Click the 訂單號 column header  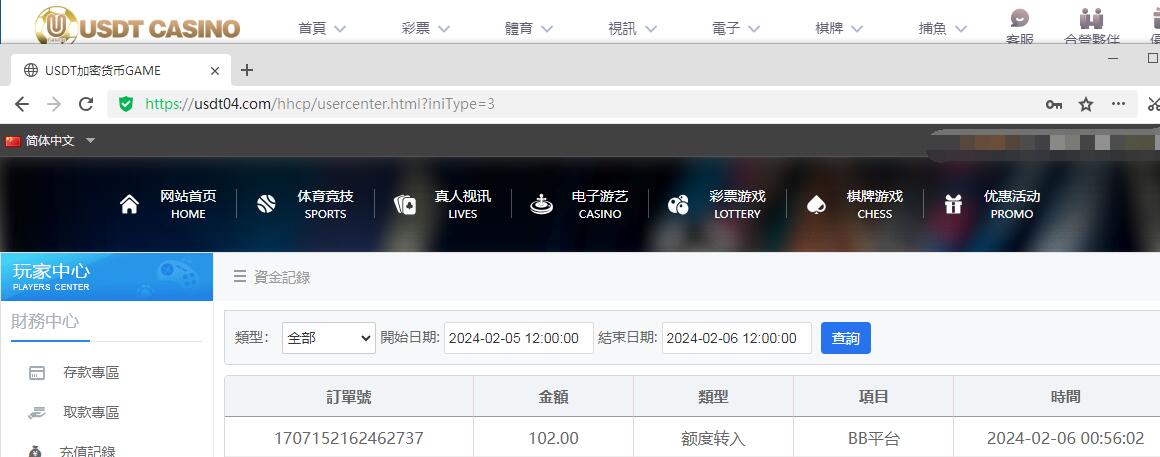(349, 397)
